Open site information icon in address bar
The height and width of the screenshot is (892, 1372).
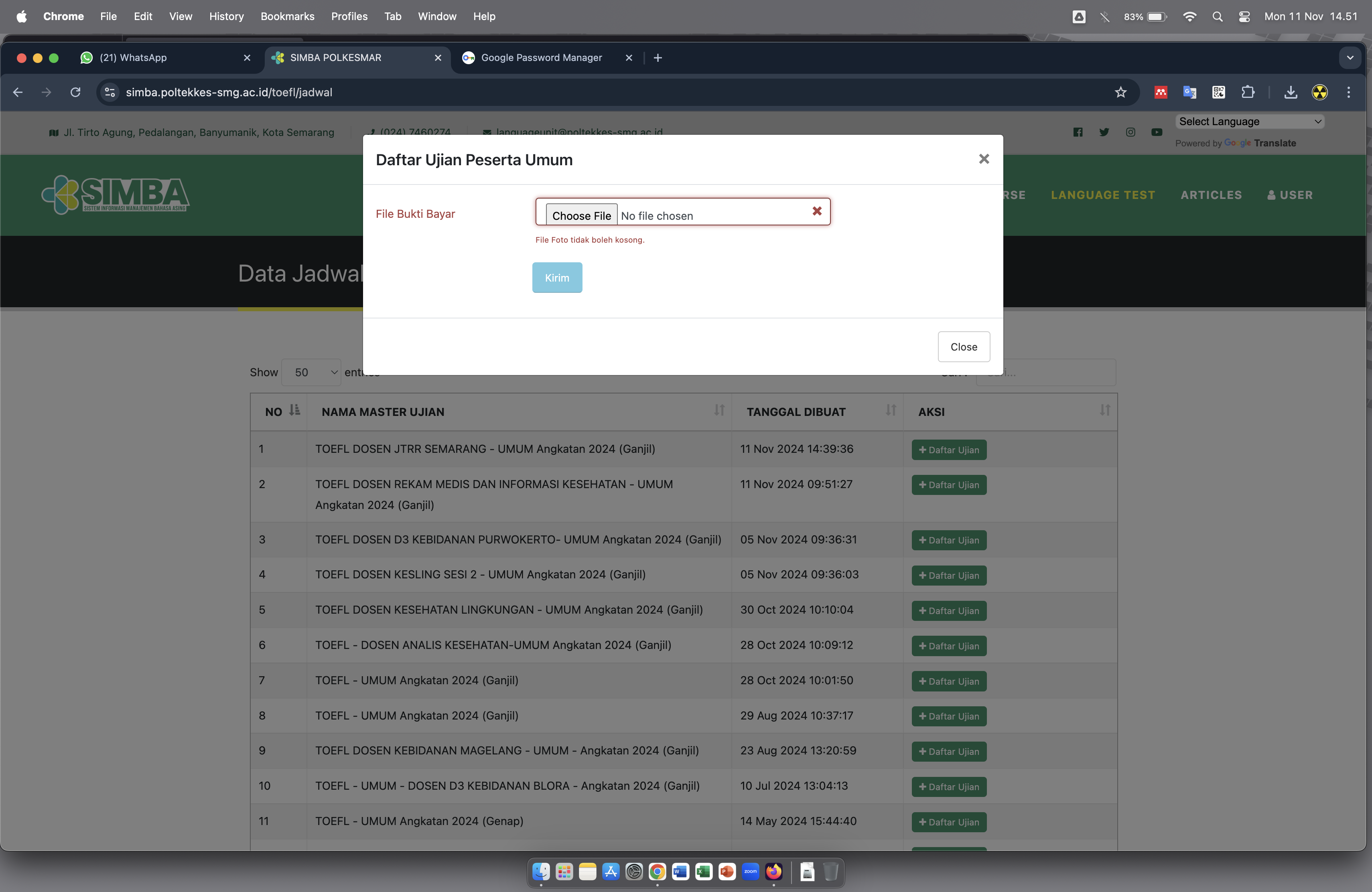[x=110, y=92]
